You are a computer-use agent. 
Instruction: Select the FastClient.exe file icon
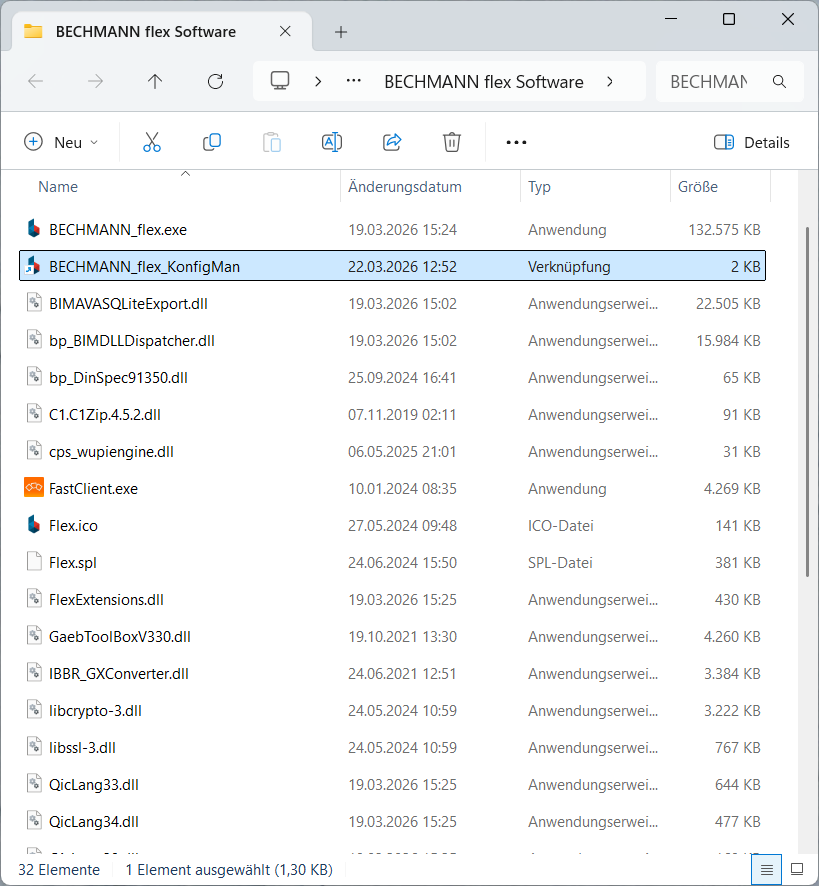pyautogui.click(x=35, y=489)
